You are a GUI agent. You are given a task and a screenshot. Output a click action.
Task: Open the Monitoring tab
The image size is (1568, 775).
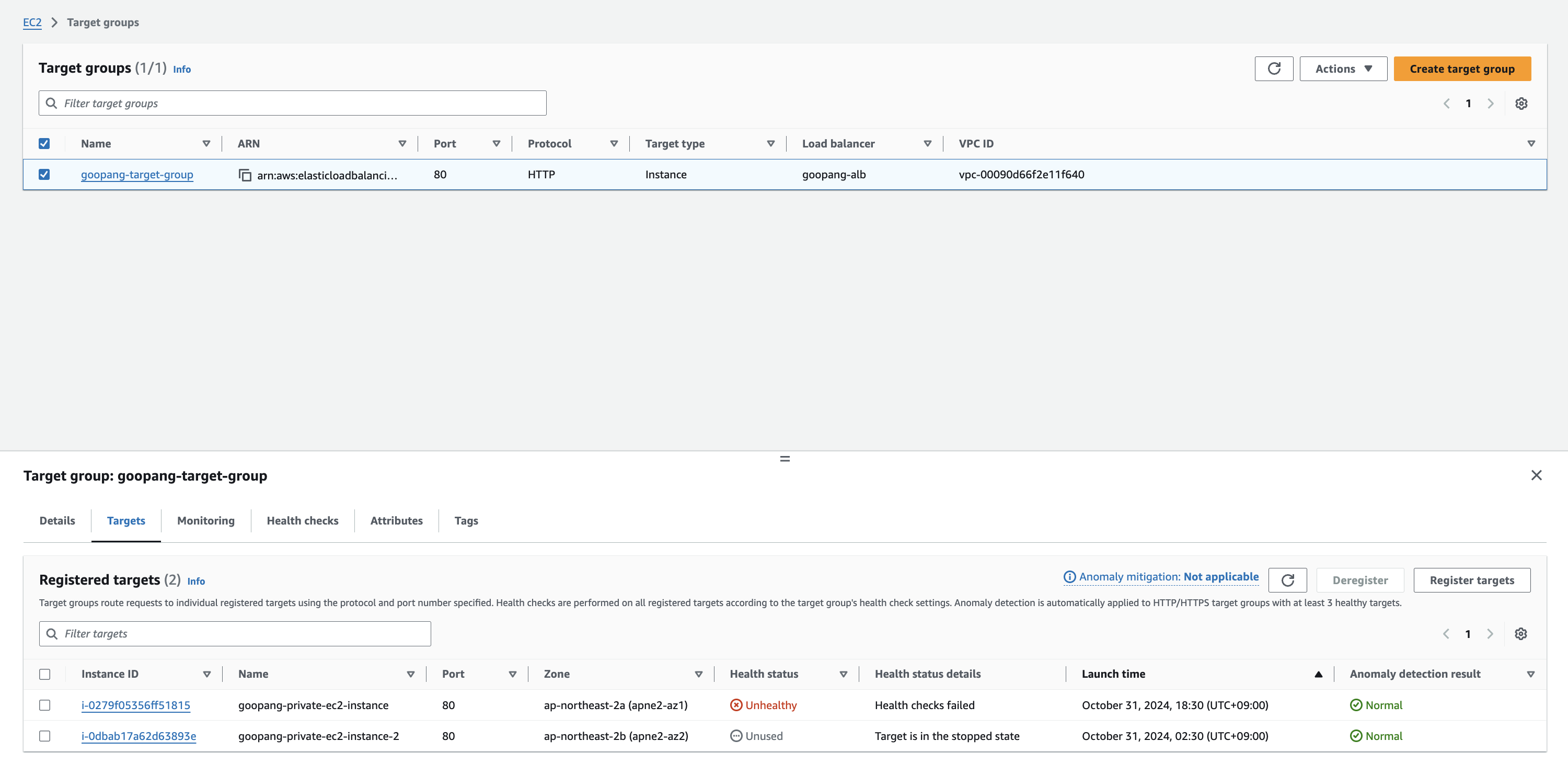(x=206, y=520)
